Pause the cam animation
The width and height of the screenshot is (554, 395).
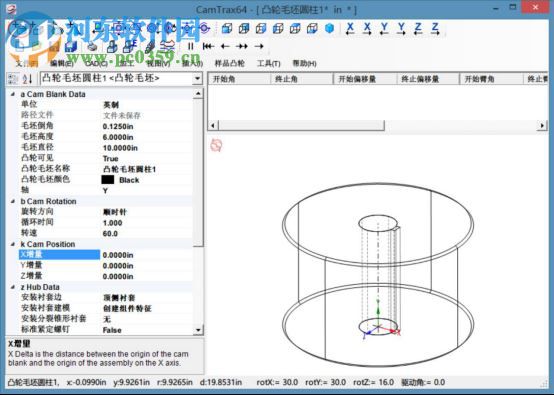click(x=190, y=46)
